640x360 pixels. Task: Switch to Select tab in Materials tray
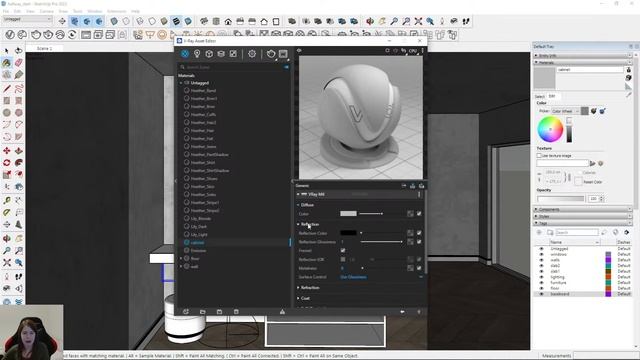point(540,96)
